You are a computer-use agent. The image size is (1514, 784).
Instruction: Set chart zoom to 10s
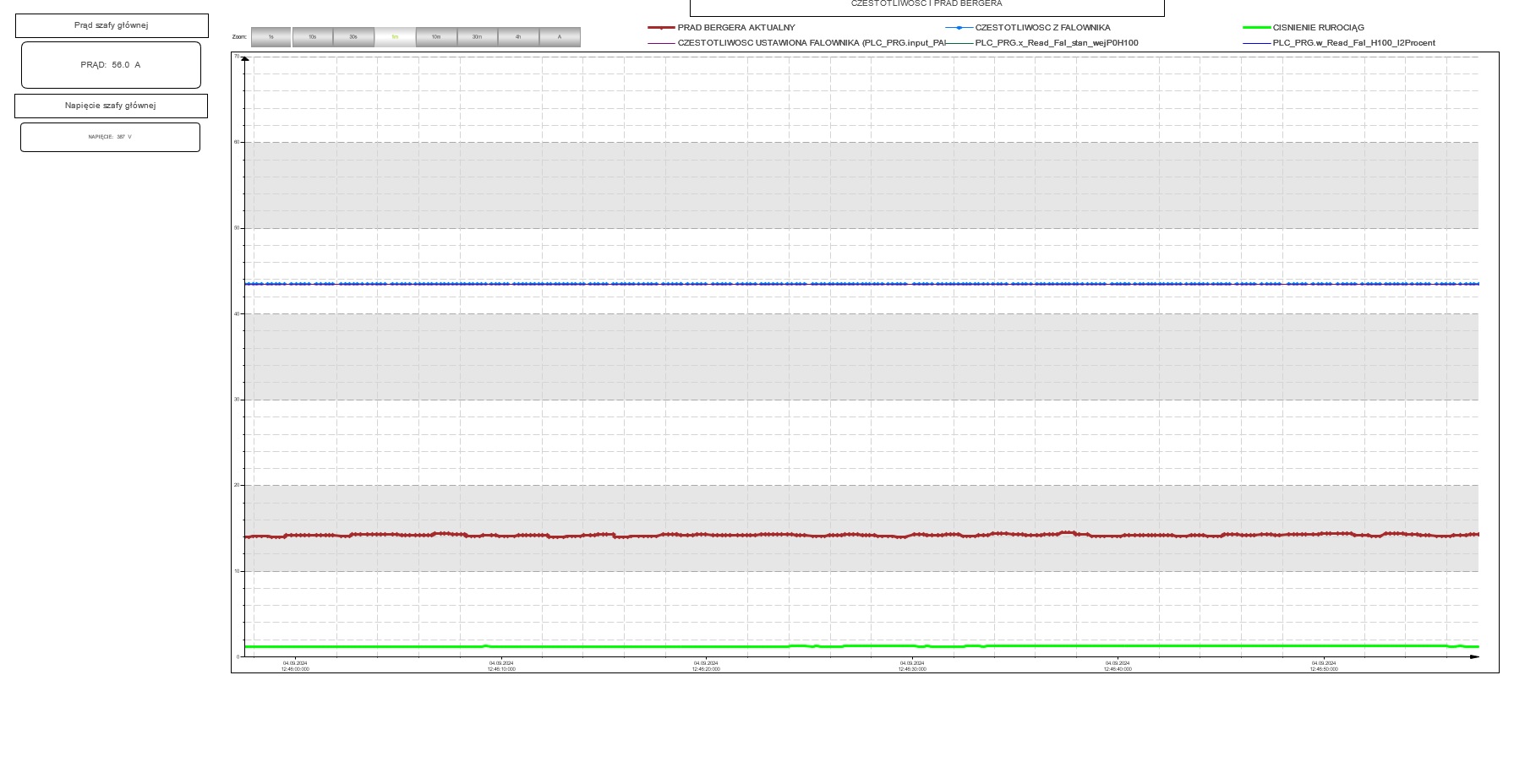[312, 37]
